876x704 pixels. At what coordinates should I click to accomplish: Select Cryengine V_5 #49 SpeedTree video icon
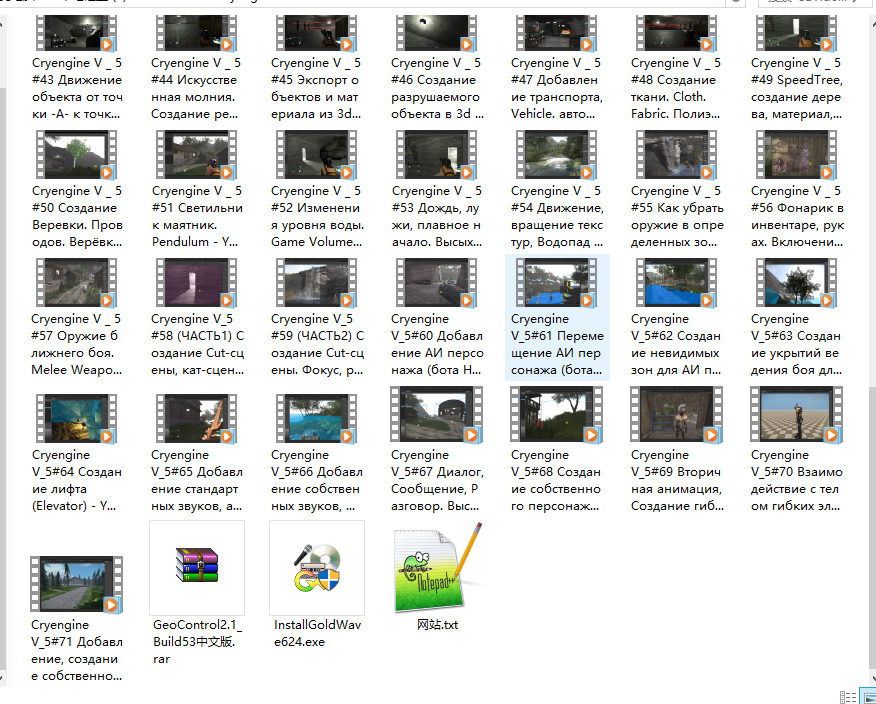click(796, 33)
